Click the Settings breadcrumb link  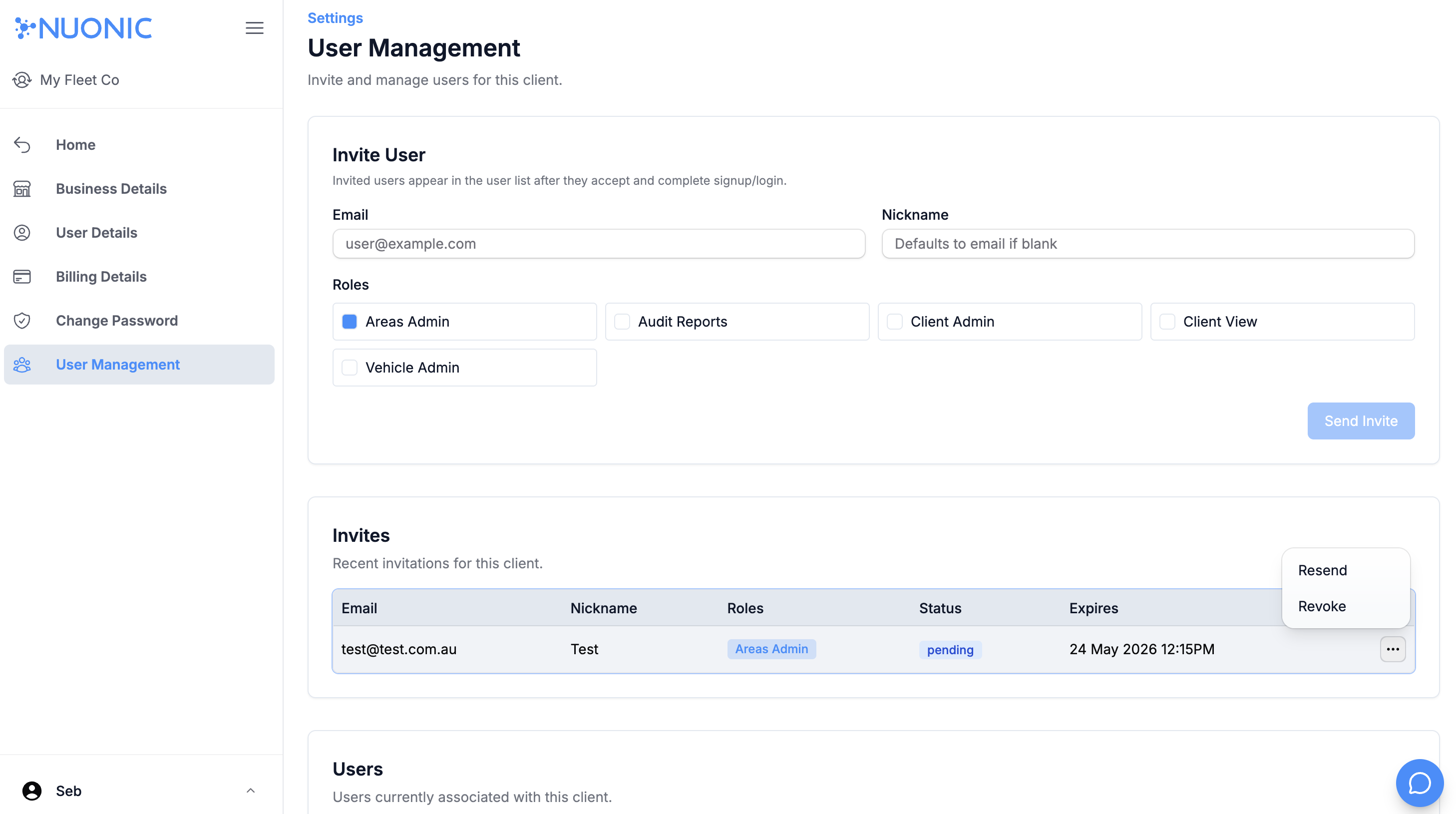click(335, 18)
